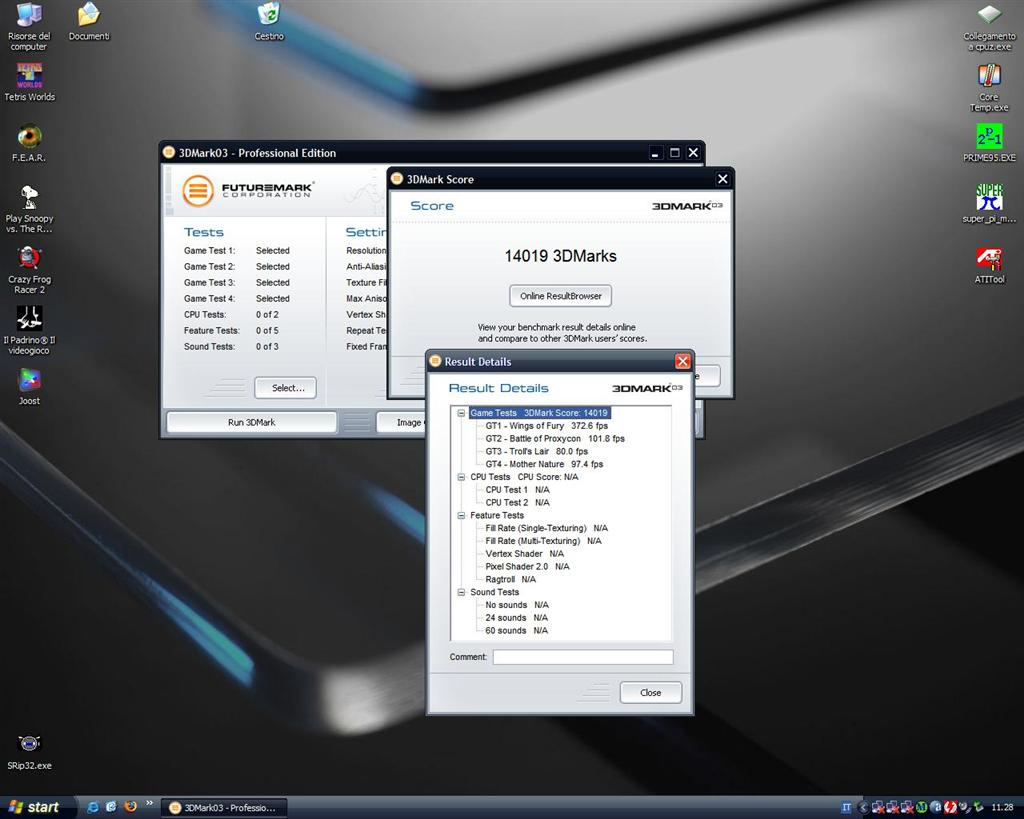Screen dimensions: 1024x819
Task: Click the '0 of 5' value
Action: pyautogui.click(x=267, y=330)
